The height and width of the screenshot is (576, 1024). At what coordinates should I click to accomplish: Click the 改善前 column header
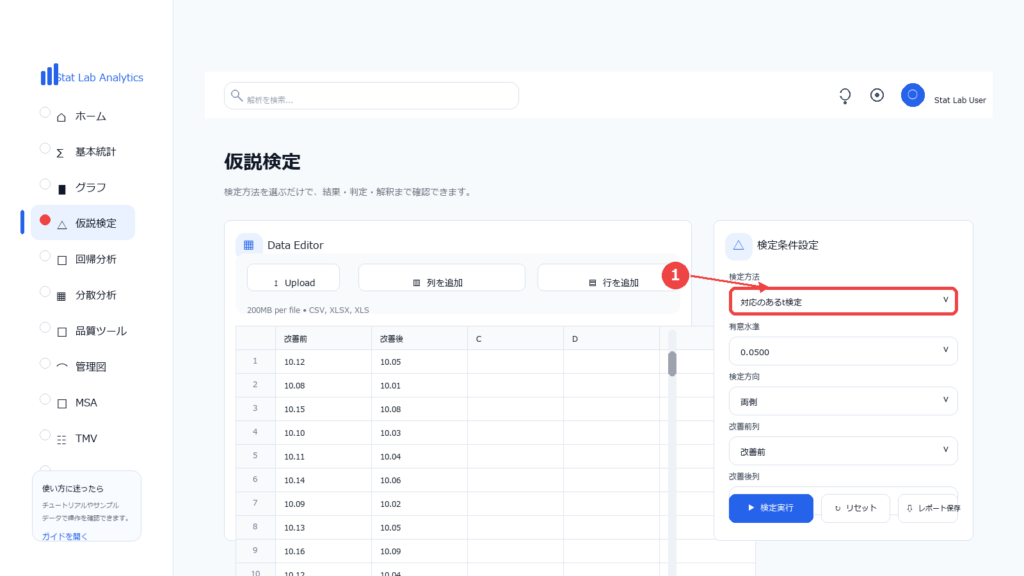tap(323, 338)
